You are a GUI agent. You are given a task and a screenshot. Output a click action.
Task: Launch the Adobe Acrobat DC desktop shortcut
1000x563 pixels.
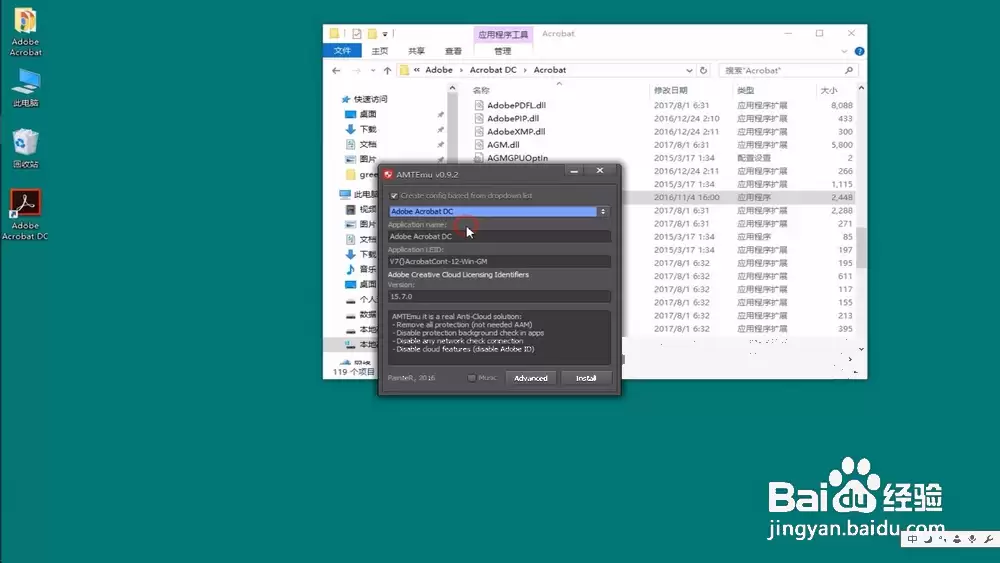click(x=25, y=214)
